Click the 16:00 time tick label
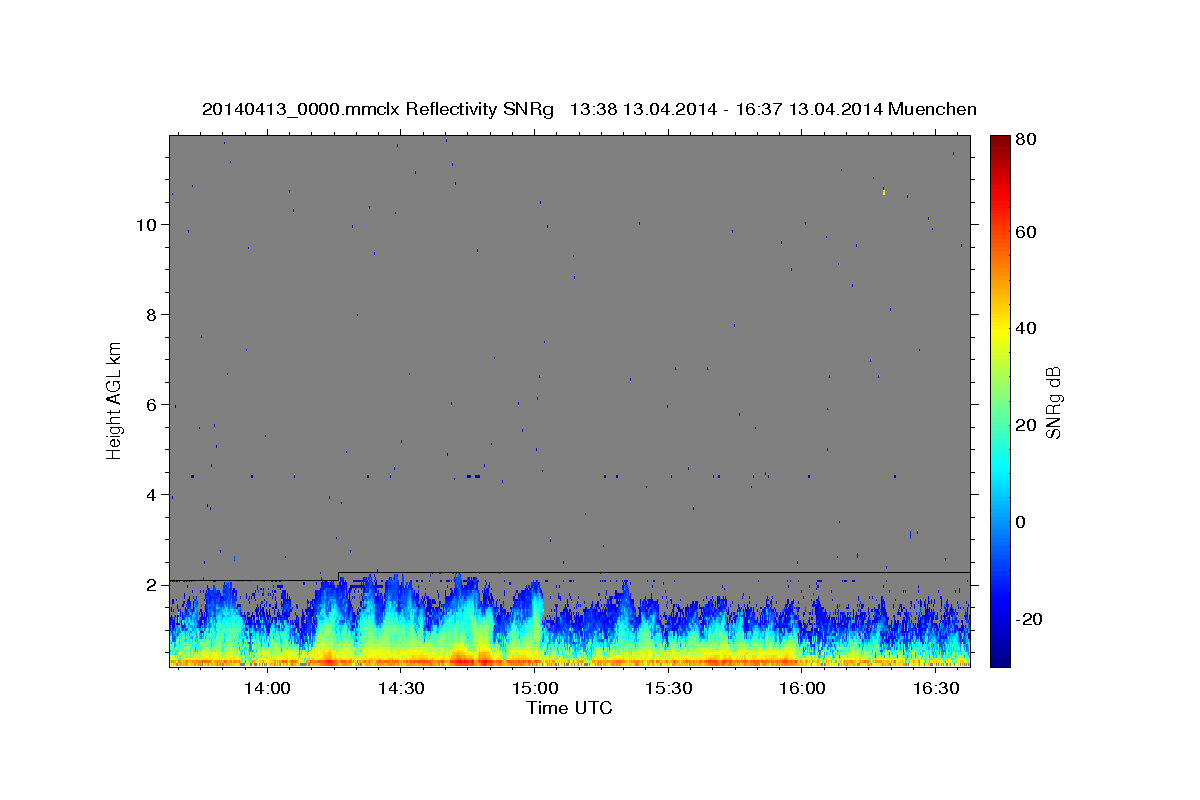The height and width of the screenshot is (800, 1200). click(x=802, y=689)
